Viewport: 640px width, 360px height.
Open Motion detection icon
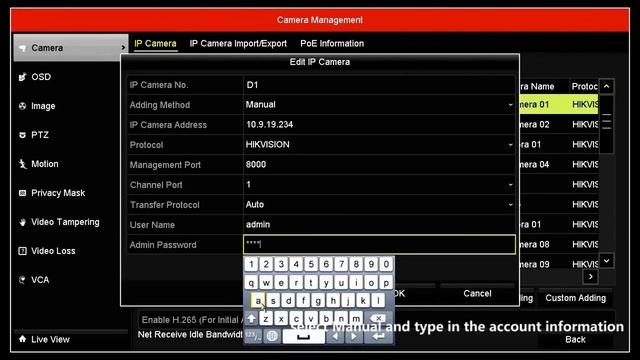pyautogui.click(x=22, y=164)
